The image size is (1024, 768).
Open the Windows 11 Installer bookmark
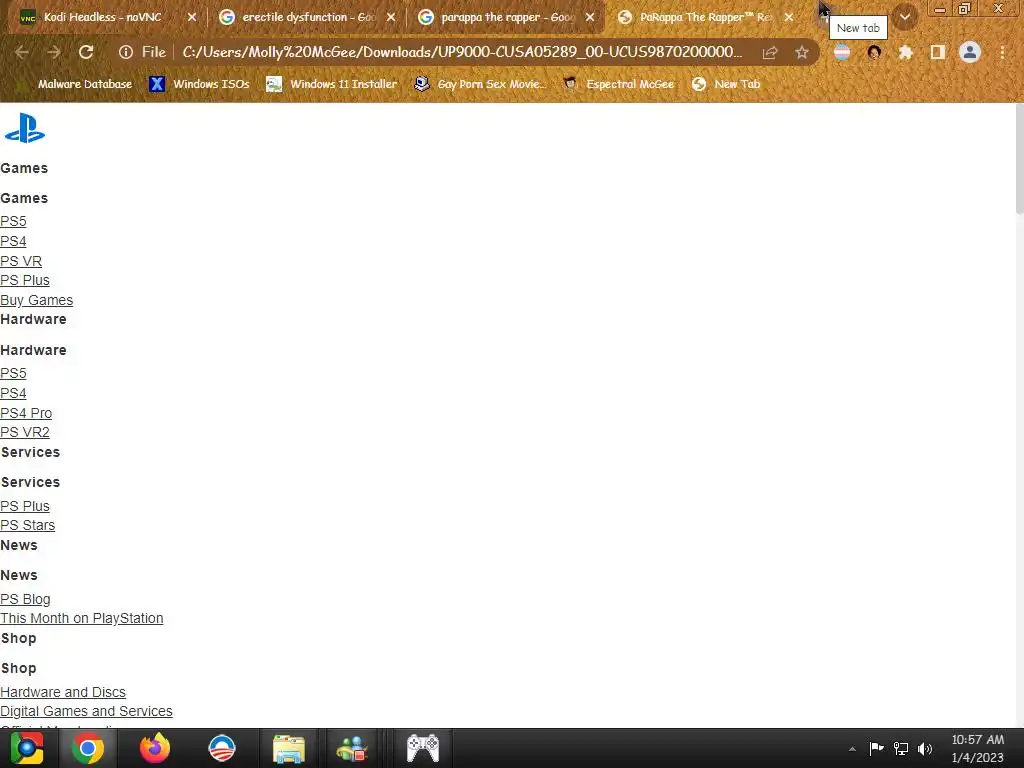[x=332, y=84]
